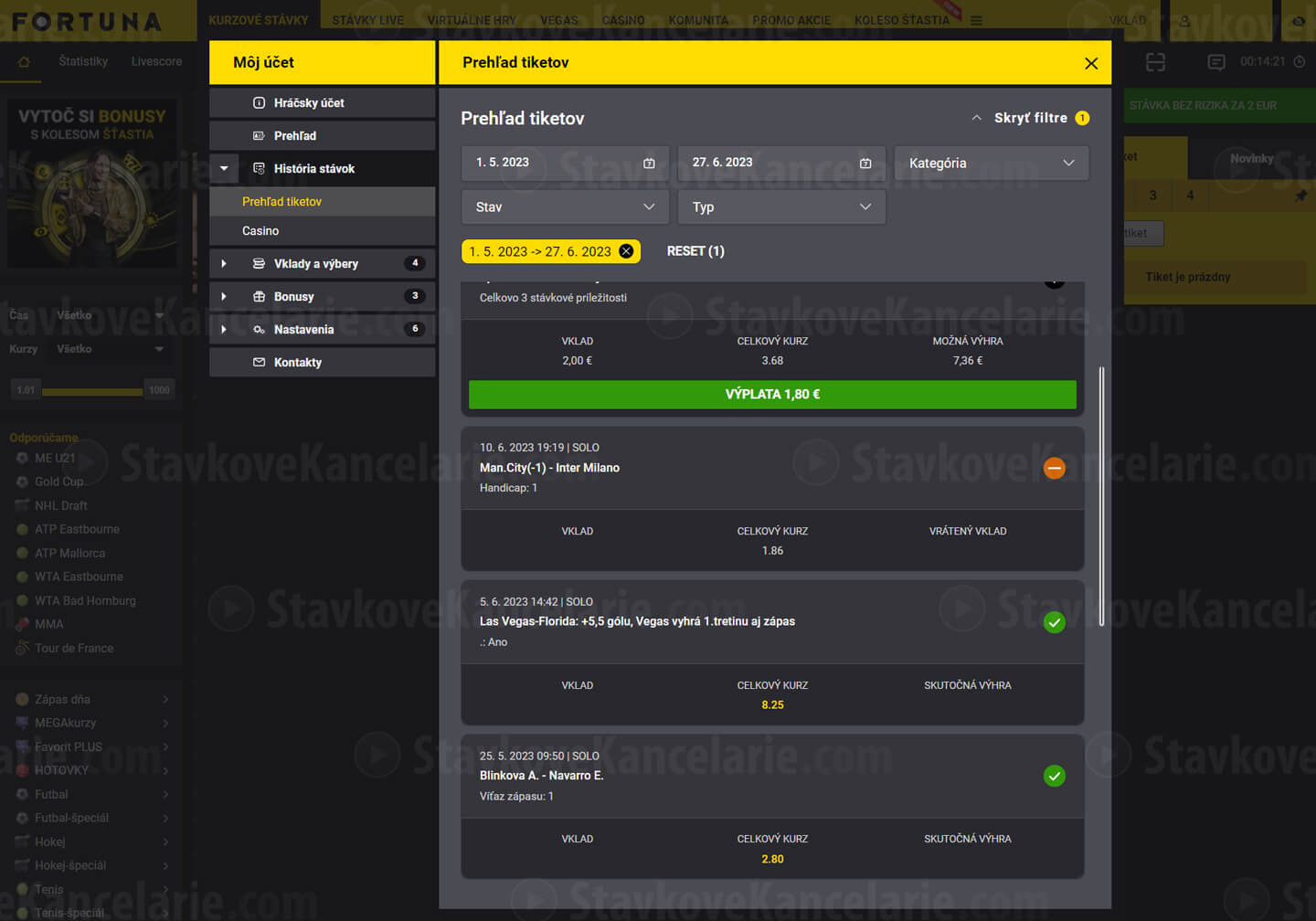1316x921 pixels.
Task: Open the KOMUNITA tab
Action: (x=698, y=20)
